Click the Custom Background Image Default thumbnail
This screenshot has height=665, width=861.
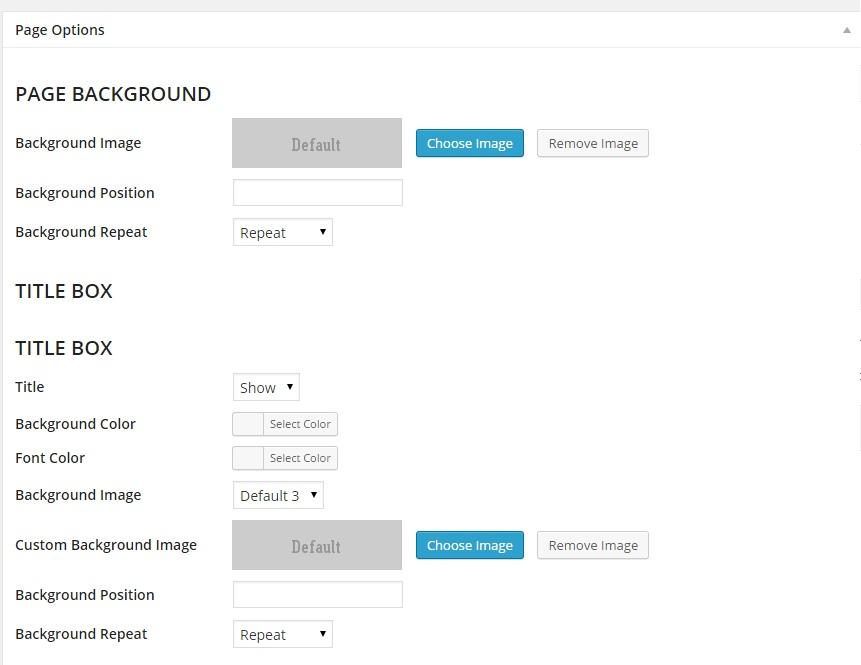click(317, 545)
